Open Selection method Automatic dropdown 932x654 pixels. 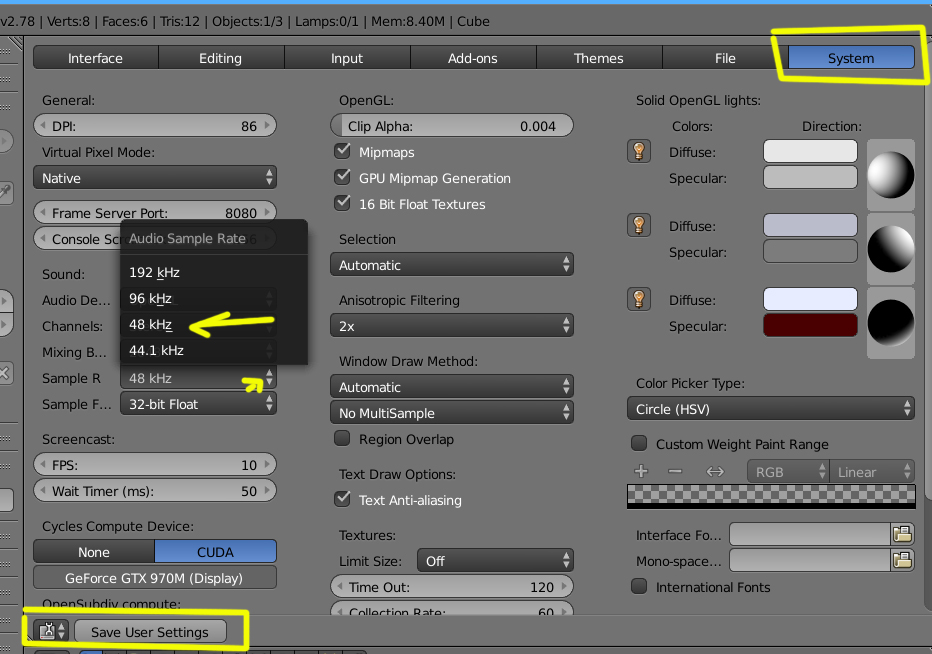click(x=452, y=265)
